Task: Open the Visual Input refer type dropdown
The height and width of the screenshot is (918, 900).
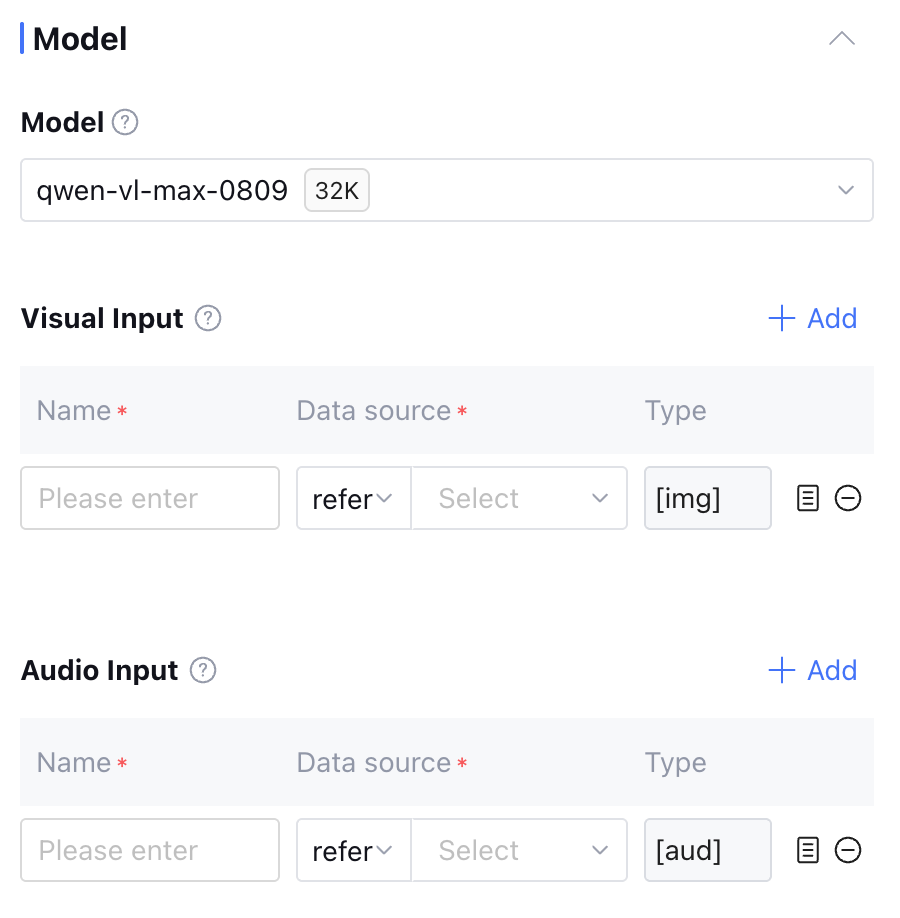Action: [353, 498]
